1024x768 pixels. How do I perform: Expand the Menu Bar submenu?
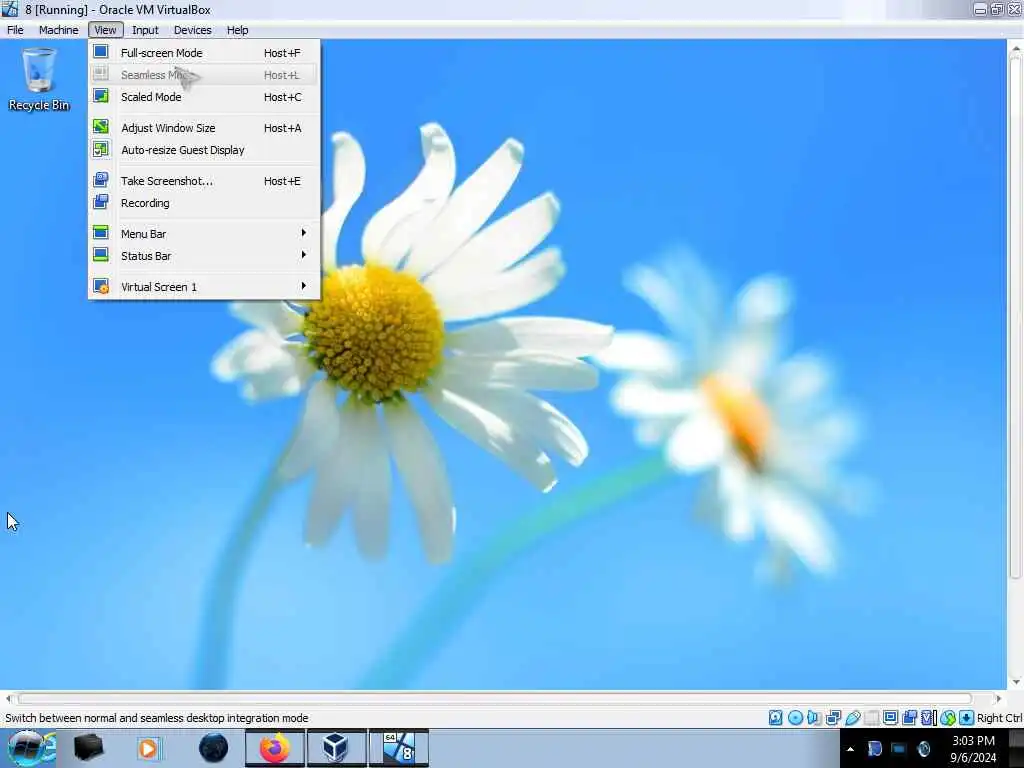(x=204, y=234)
